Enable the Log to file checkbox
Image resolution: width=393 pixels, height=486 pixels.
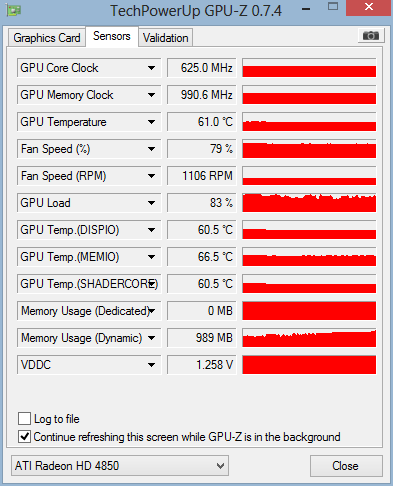pos(24,418)
